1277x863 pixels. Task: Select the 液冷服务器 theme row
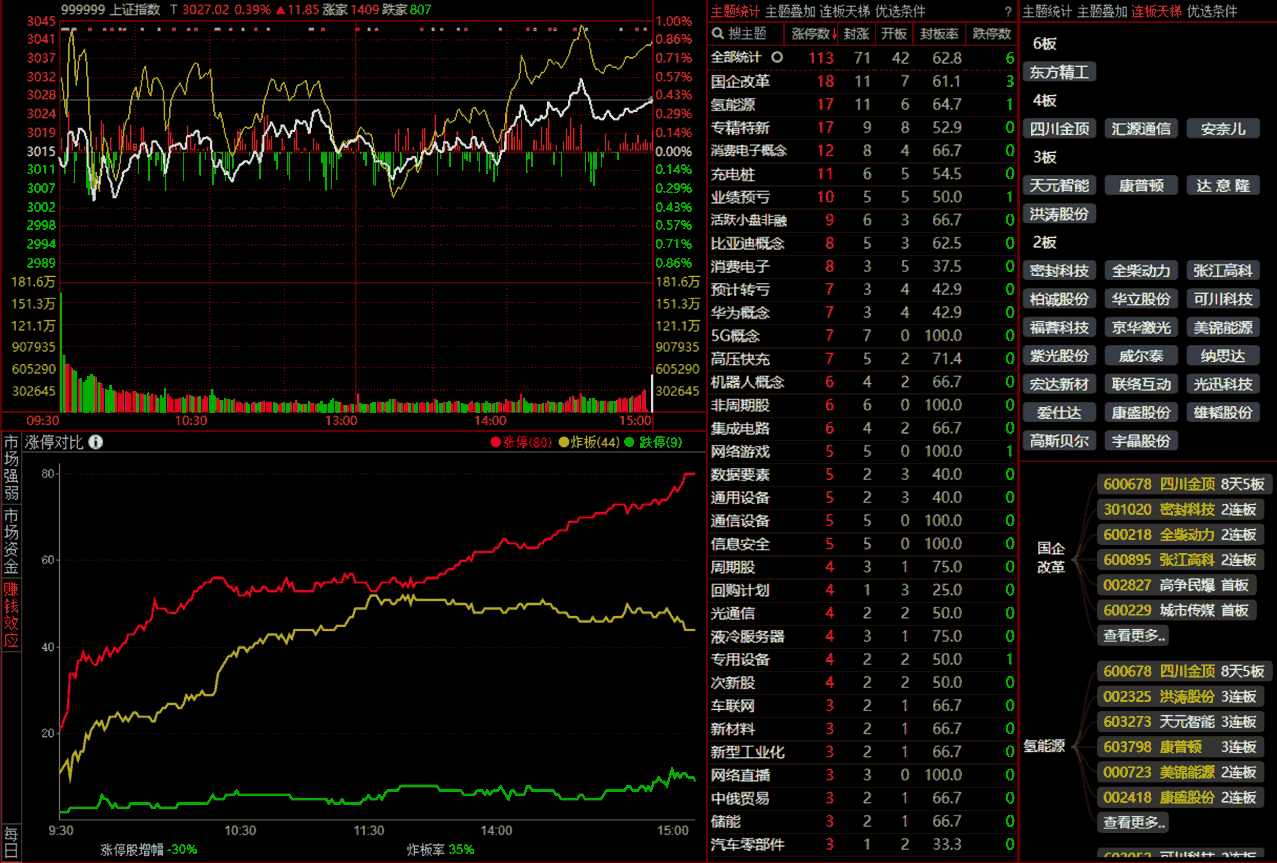863,636
